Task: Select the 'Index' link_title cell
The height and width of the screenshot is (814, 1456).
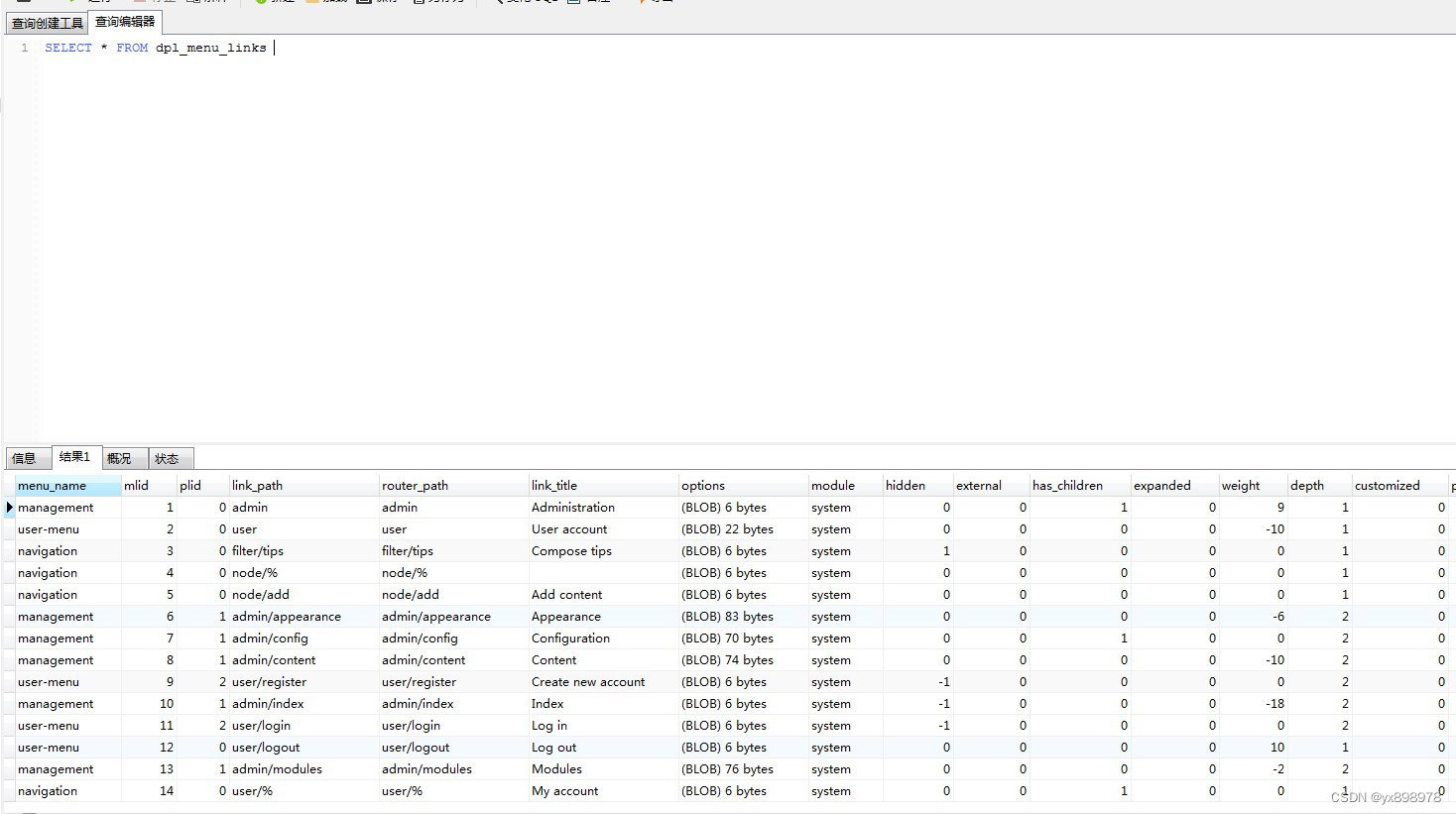Action: (x=604, y=703)
